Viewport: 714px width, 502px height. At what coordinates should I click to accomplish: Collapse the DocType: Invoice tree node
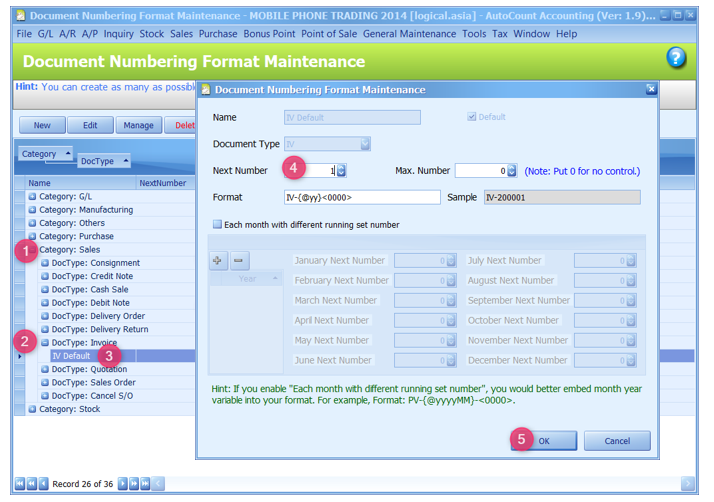pyautogui.click(x=44, y=342)
